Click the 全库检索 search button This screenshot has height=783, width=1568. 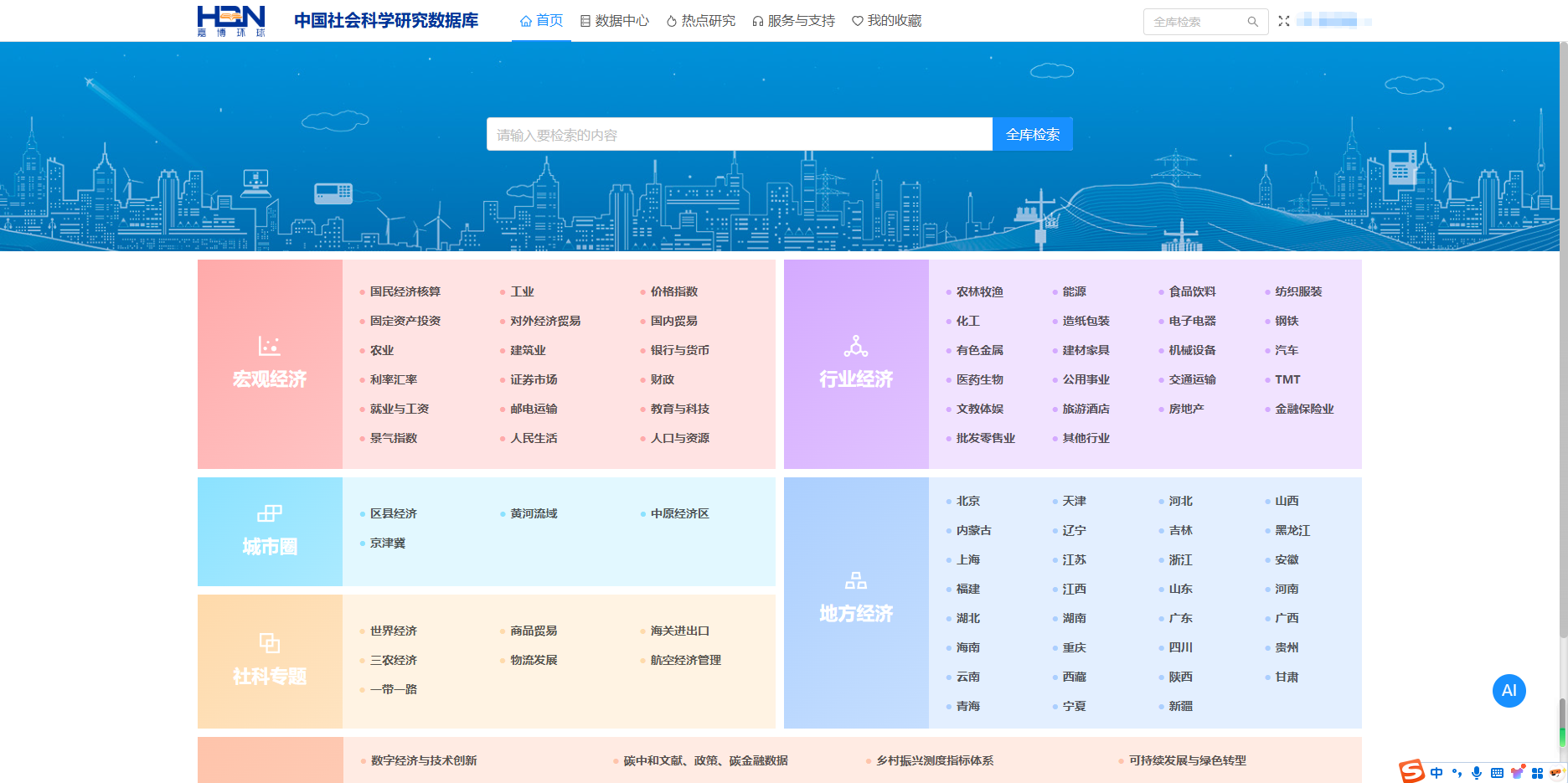click(x=1032, y=134)
